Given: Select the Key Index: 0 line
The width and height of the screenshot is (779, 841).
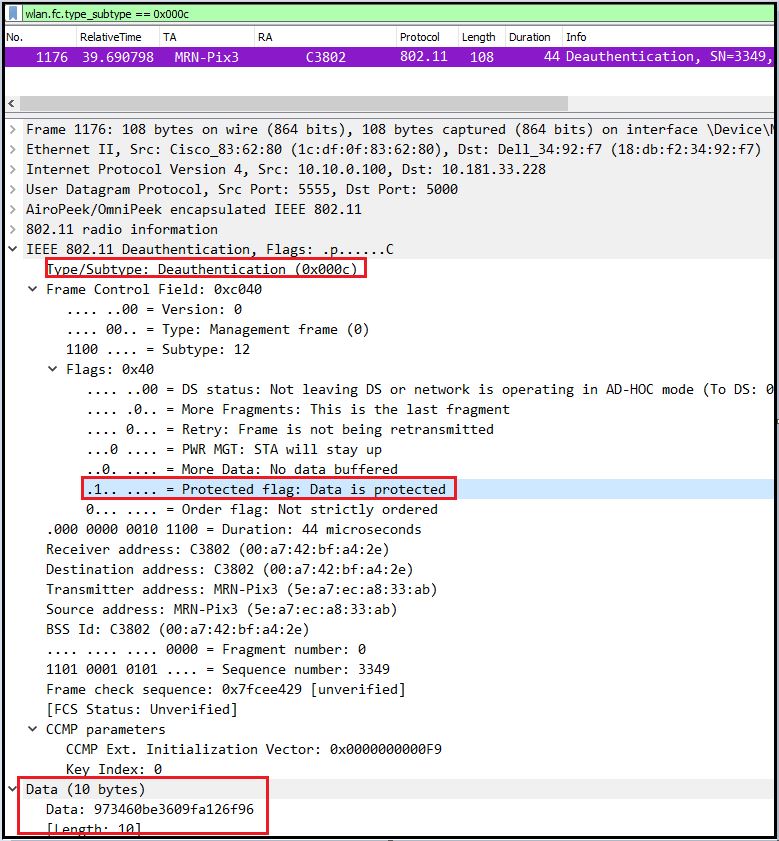Looking at the screenshot, I should [x=114, y=769].
